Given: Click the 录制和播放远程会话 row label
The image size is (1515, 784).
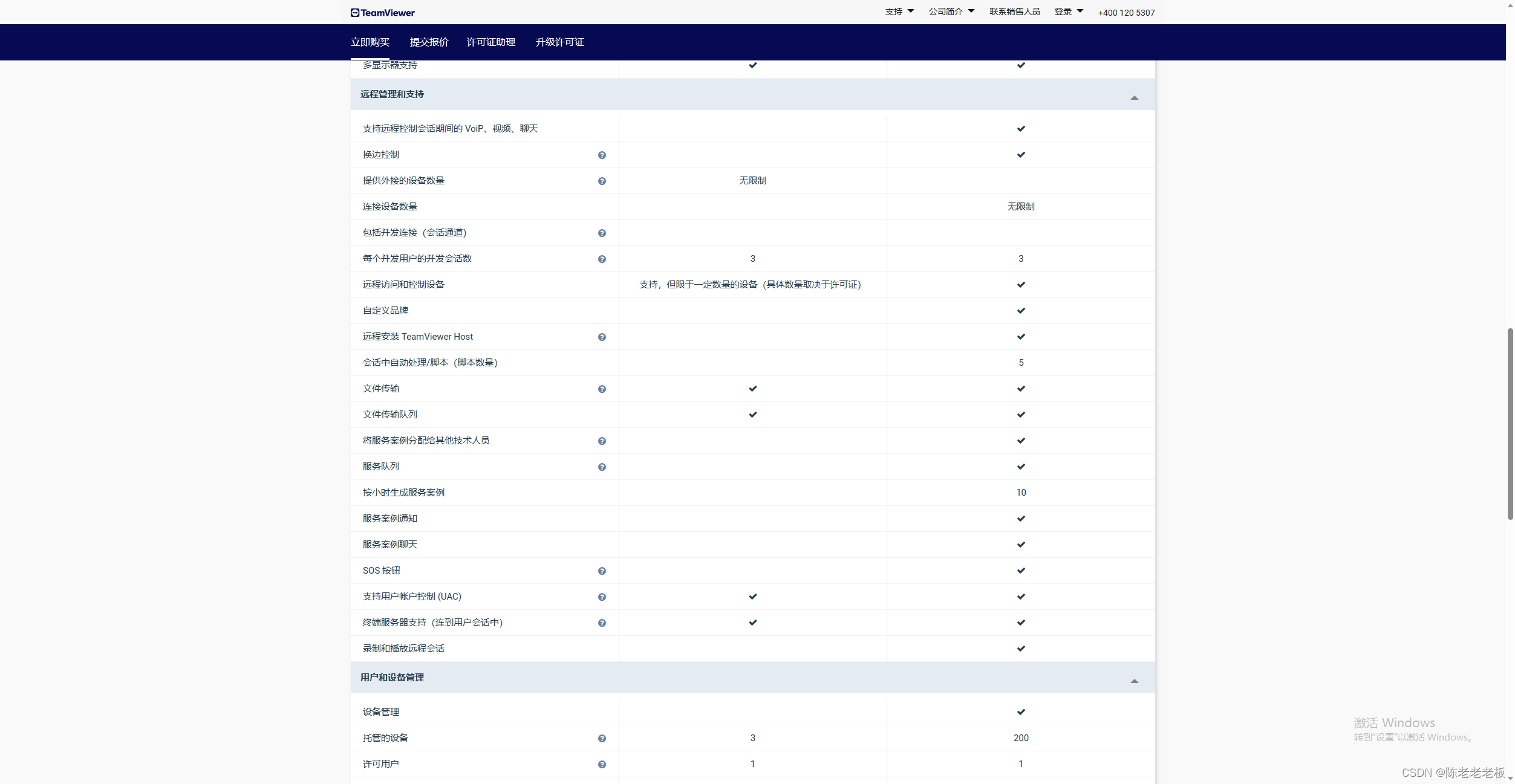Looking at the screenshot, I should pos(403,649).
